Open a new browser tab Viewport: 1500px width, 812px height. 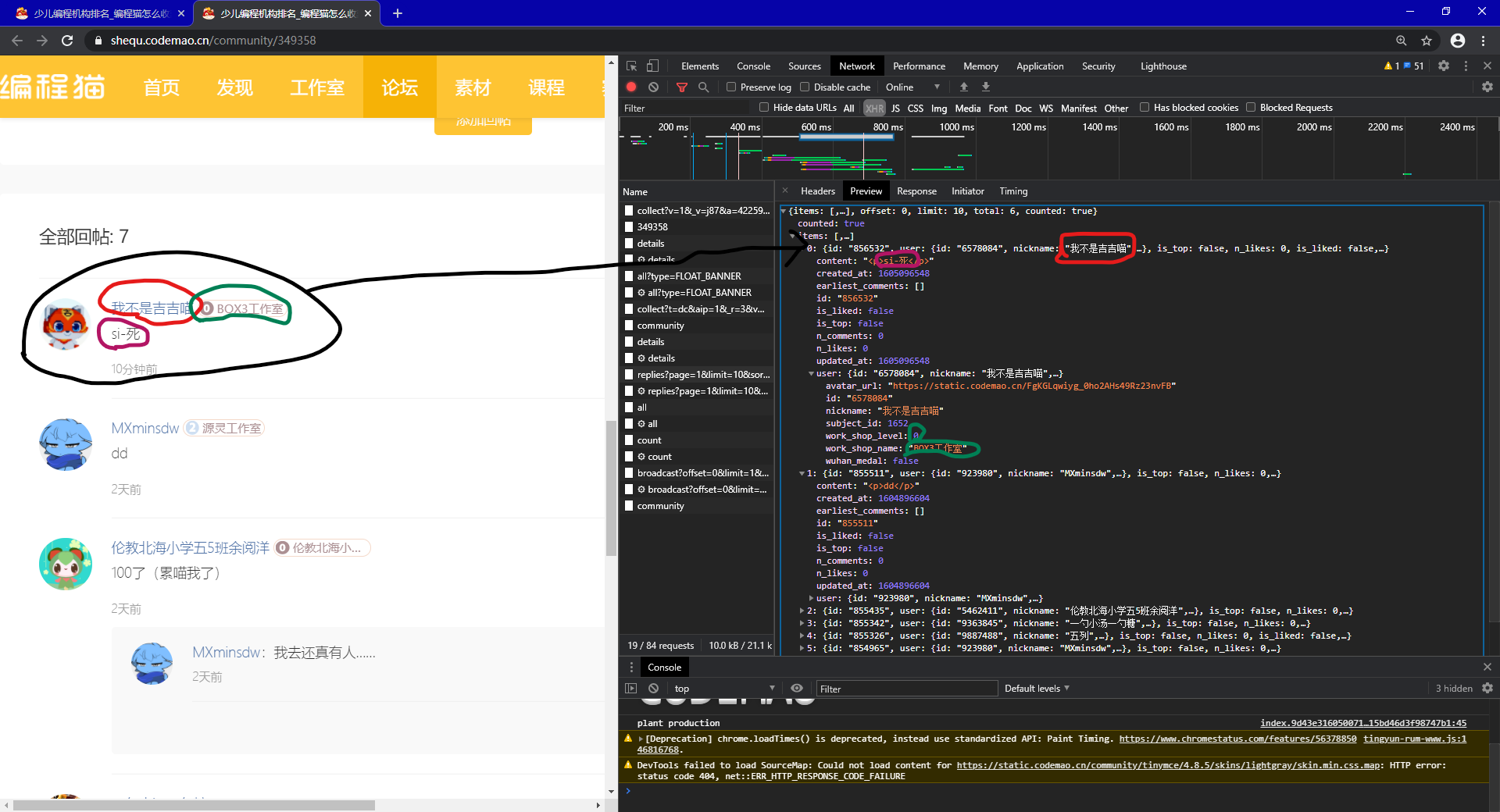tap(397, 13)
